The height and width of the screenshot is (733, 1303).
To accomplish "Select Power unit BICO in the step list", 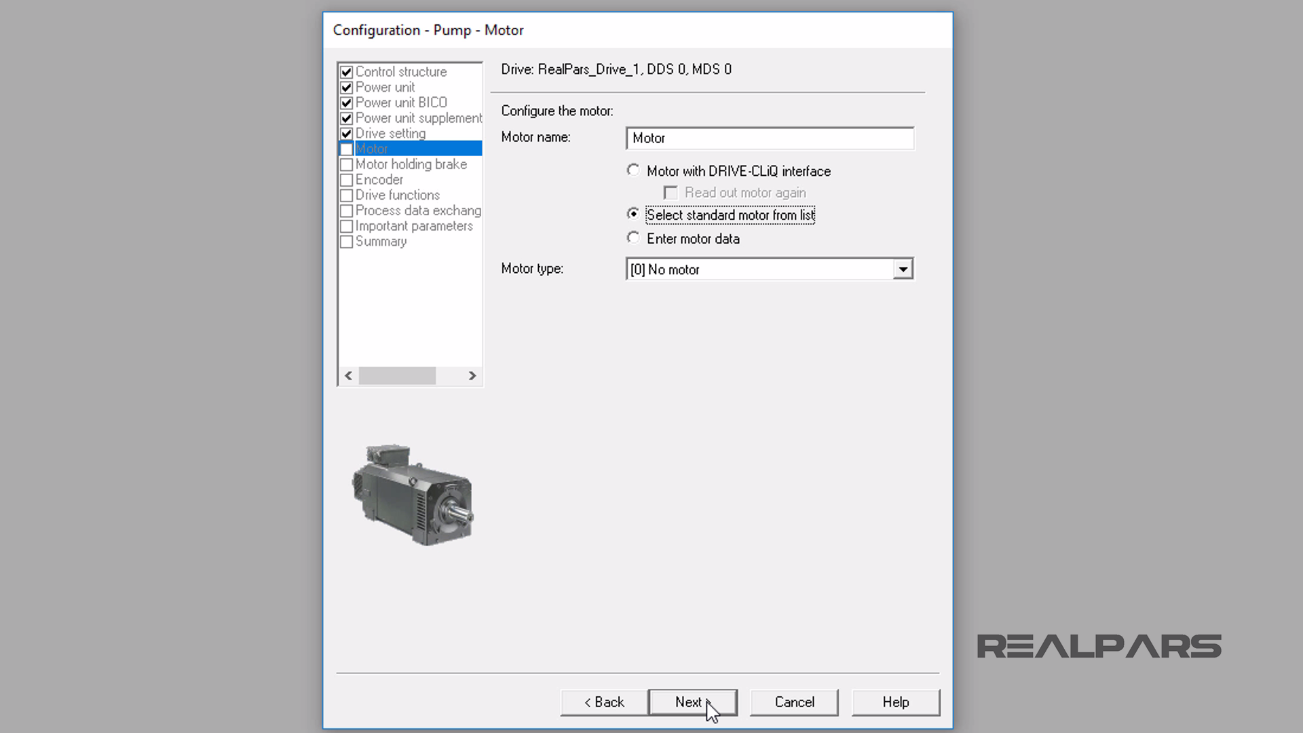I will pyautogui.click(x=400, y=102).
